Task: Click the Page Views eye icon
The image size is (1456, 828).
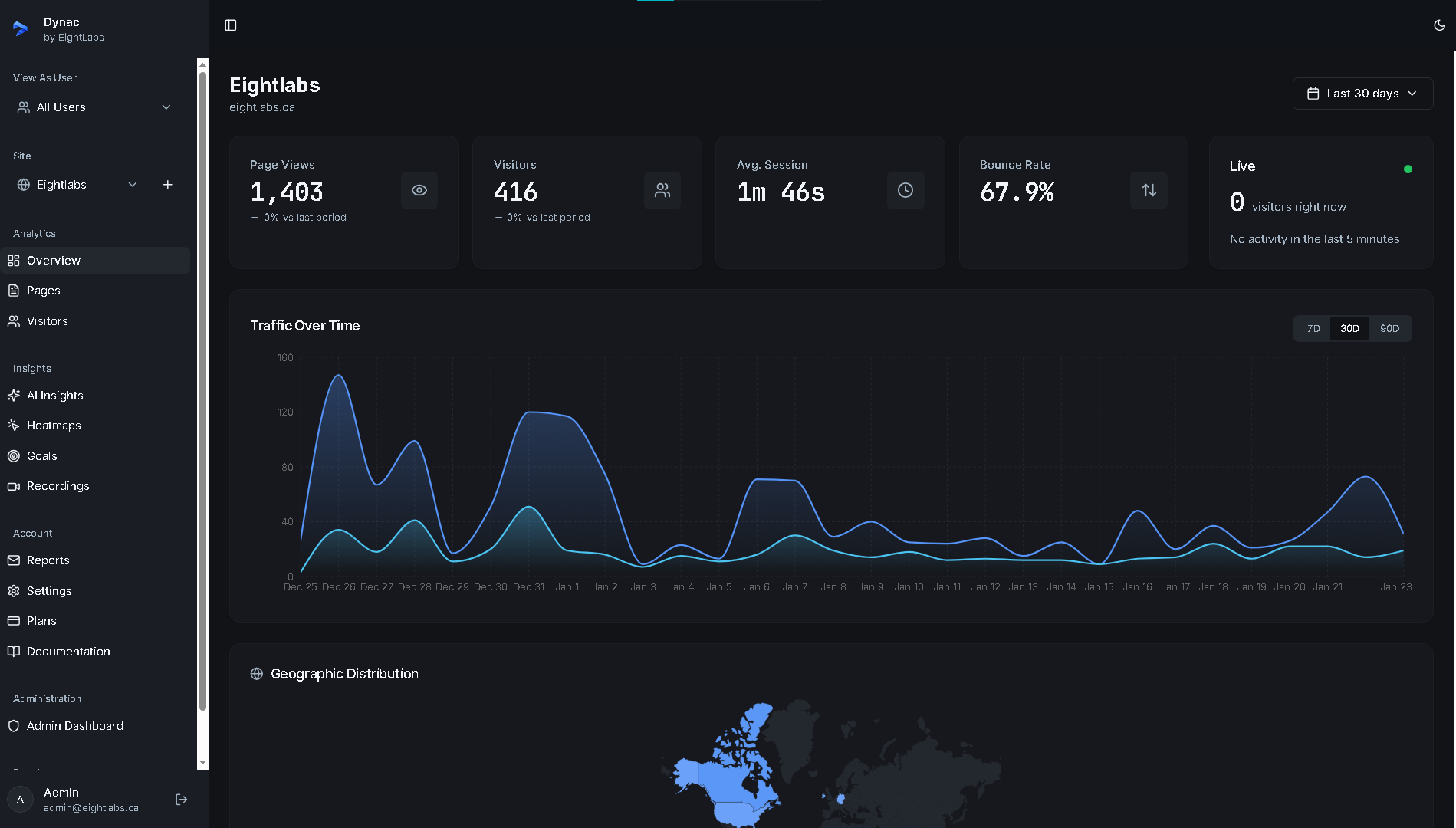Action: (419, 191)
